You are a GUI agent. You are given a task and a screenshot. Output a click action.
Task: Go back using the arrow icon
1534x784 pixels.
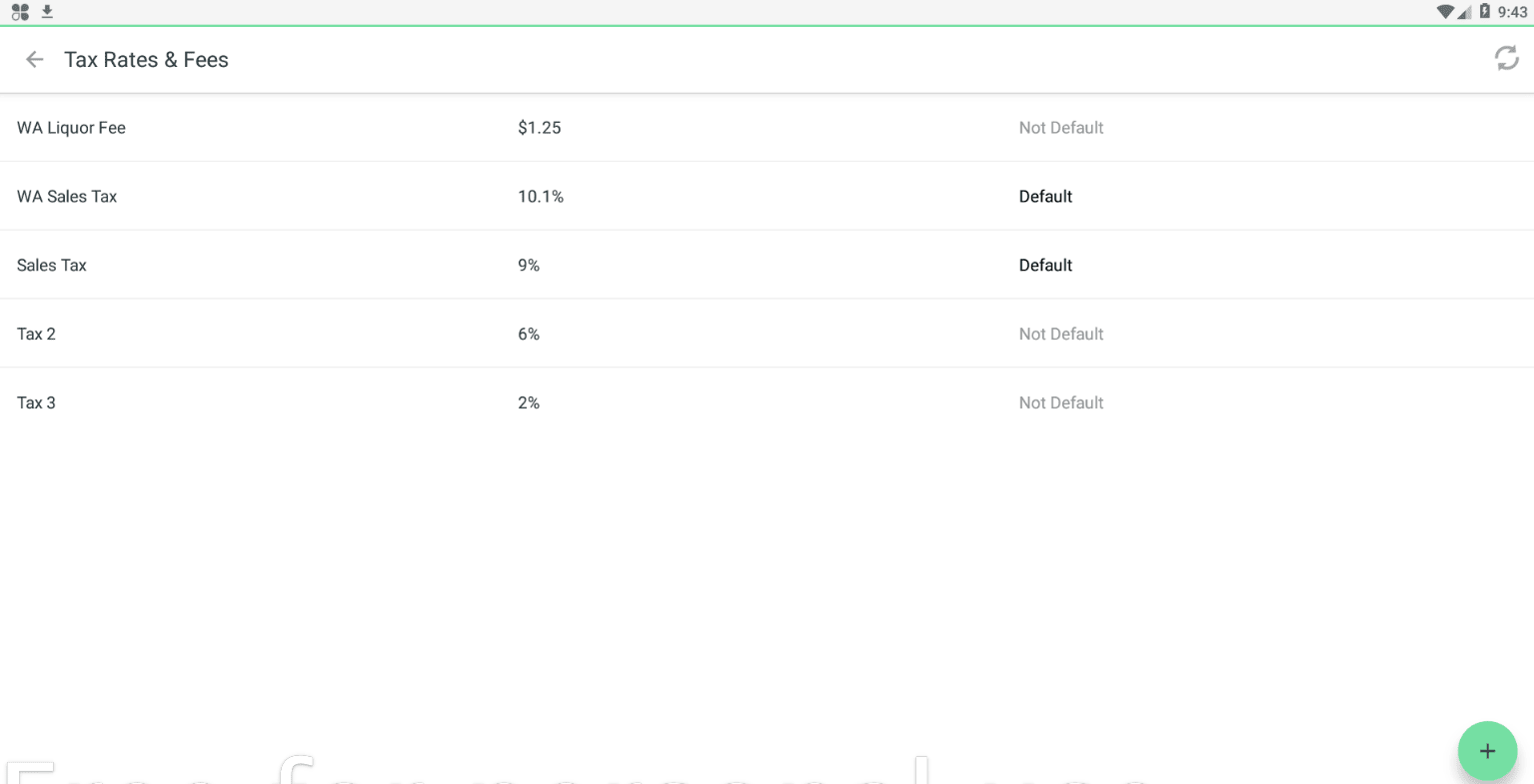(x=35, y=60)
